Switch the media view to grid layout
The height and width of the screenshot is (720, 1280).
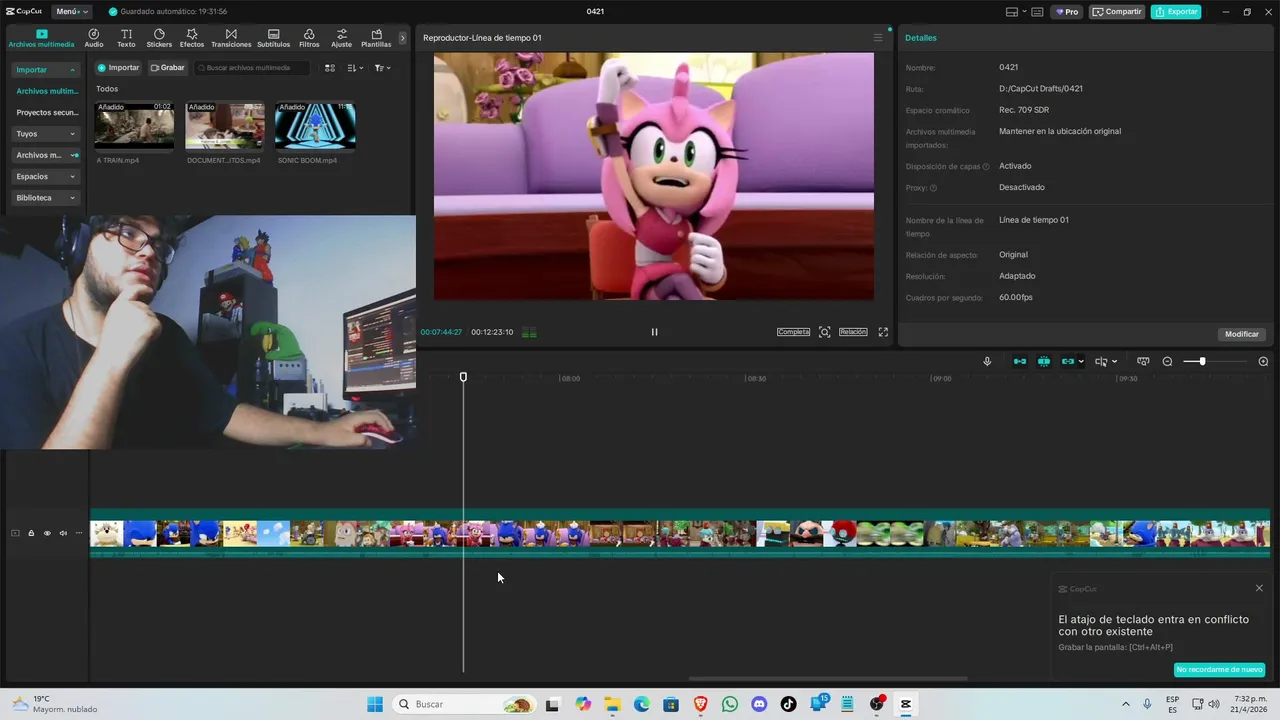click(330, 68)
